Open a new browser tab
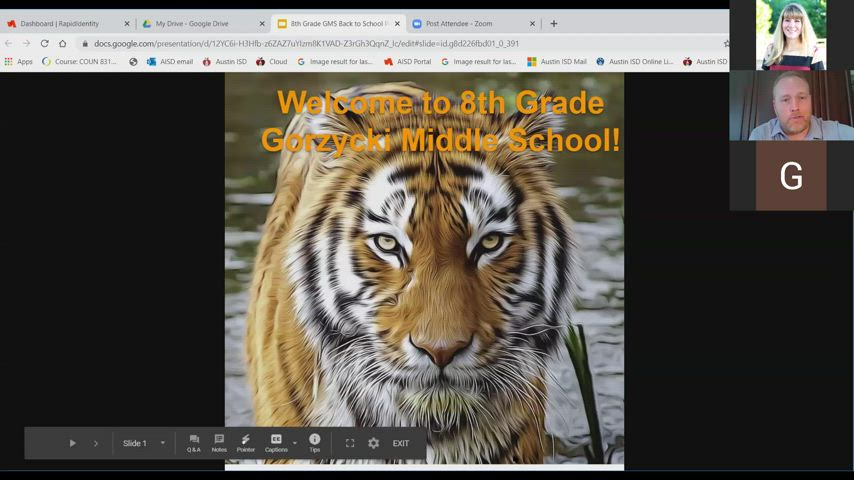Image resolution: width=854 pixels, height=480 pixels. (x=554, y=23)
